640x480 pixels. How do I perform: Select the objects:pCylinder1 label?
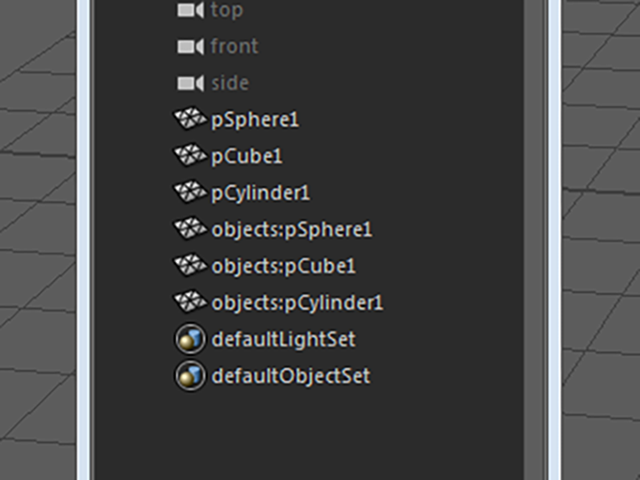pos(297,303)
